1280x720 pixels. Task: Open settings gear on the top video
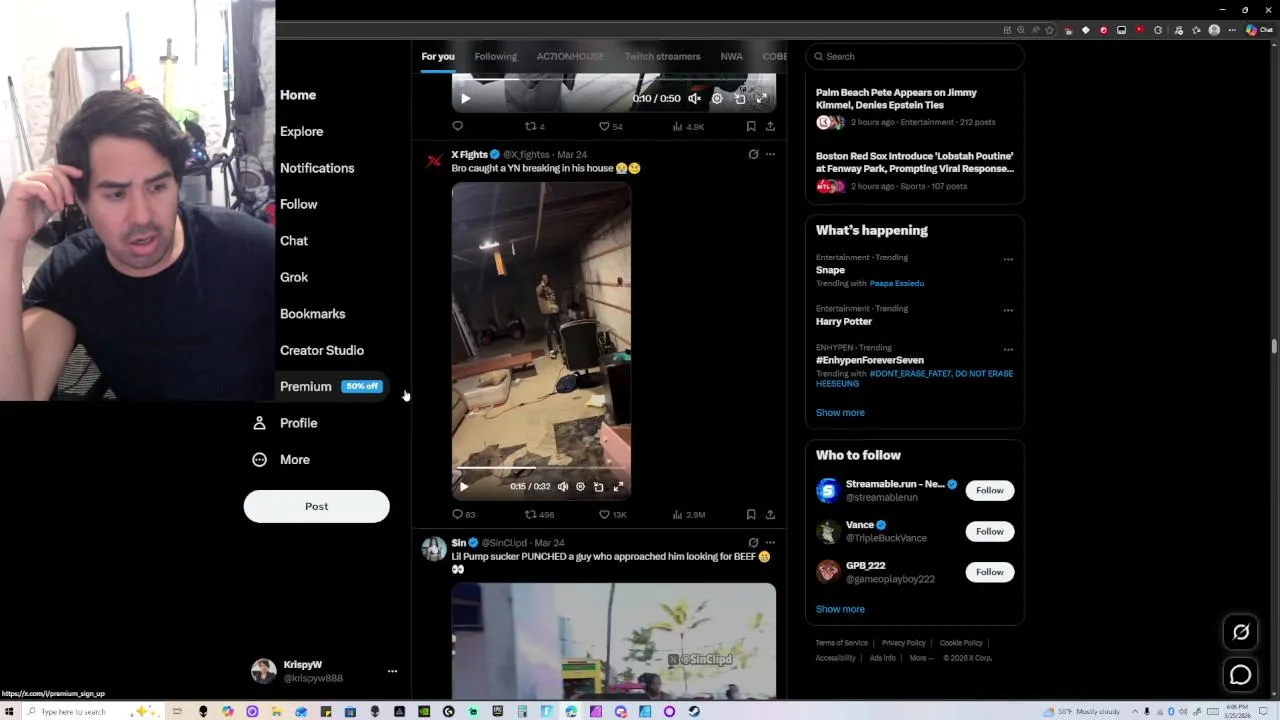point(717,98)
